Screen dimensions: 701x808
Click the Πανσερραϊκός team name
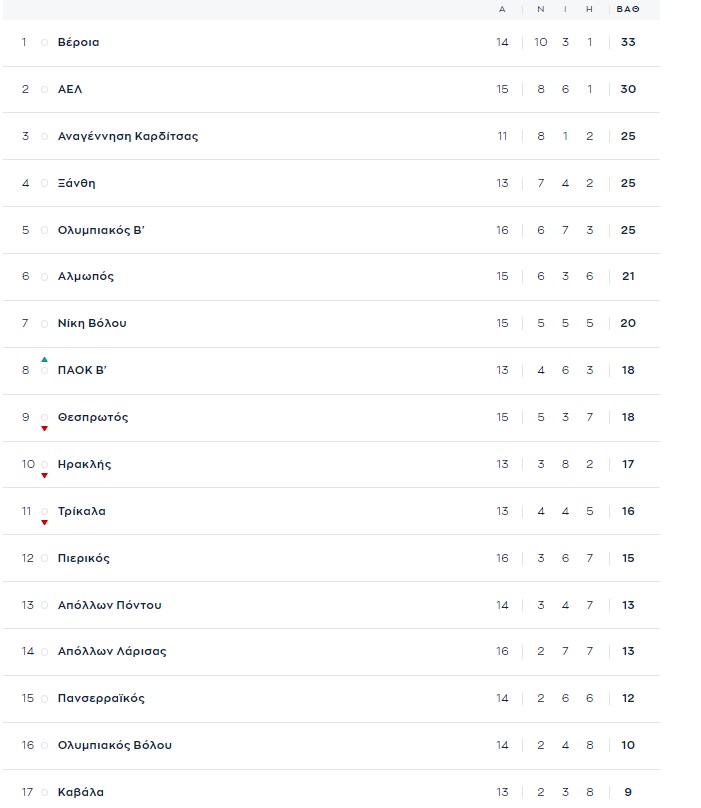click(x=101, y=699)
